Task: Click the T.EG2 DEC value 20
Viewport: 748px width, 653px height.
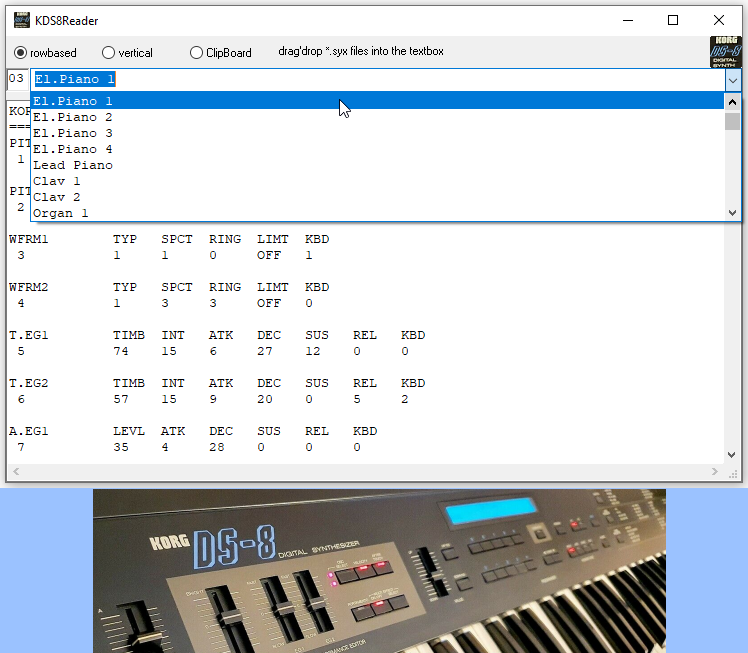Action: pos(265,399)
